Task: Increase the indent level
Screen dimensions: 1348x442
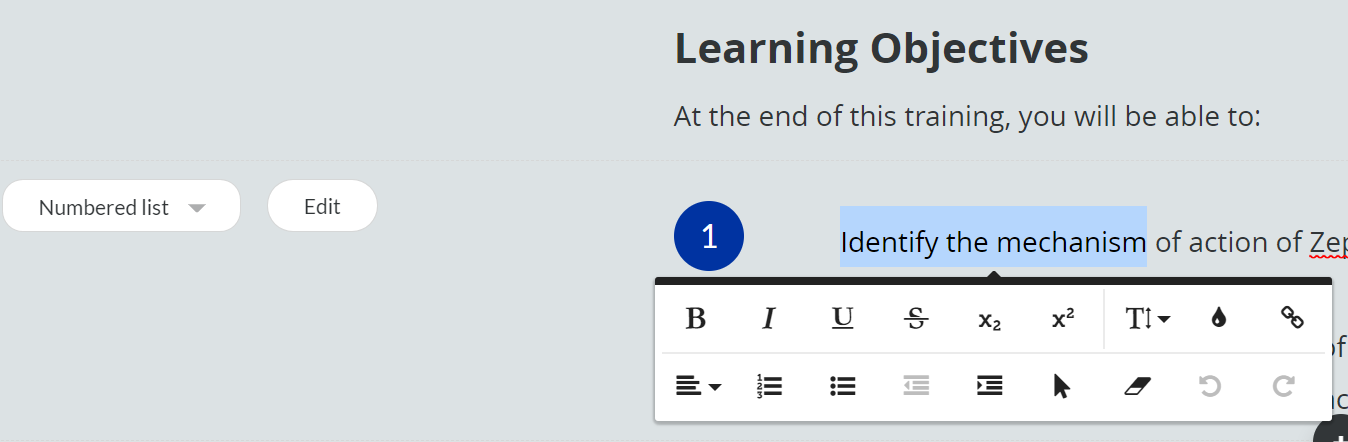Action: [990, 387]
